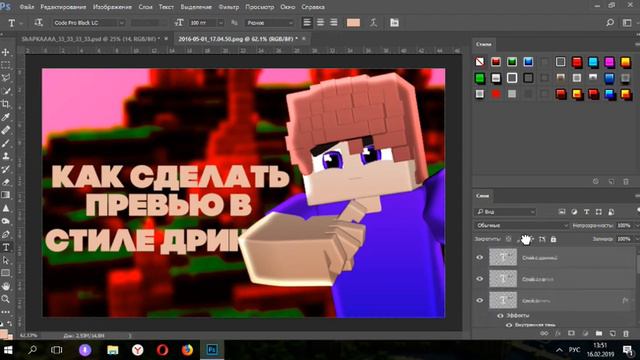Image resolution: width=640 pixels, height=360 pixels.
Task: Open the Редактирование menu
Action: tap(63, 7)
